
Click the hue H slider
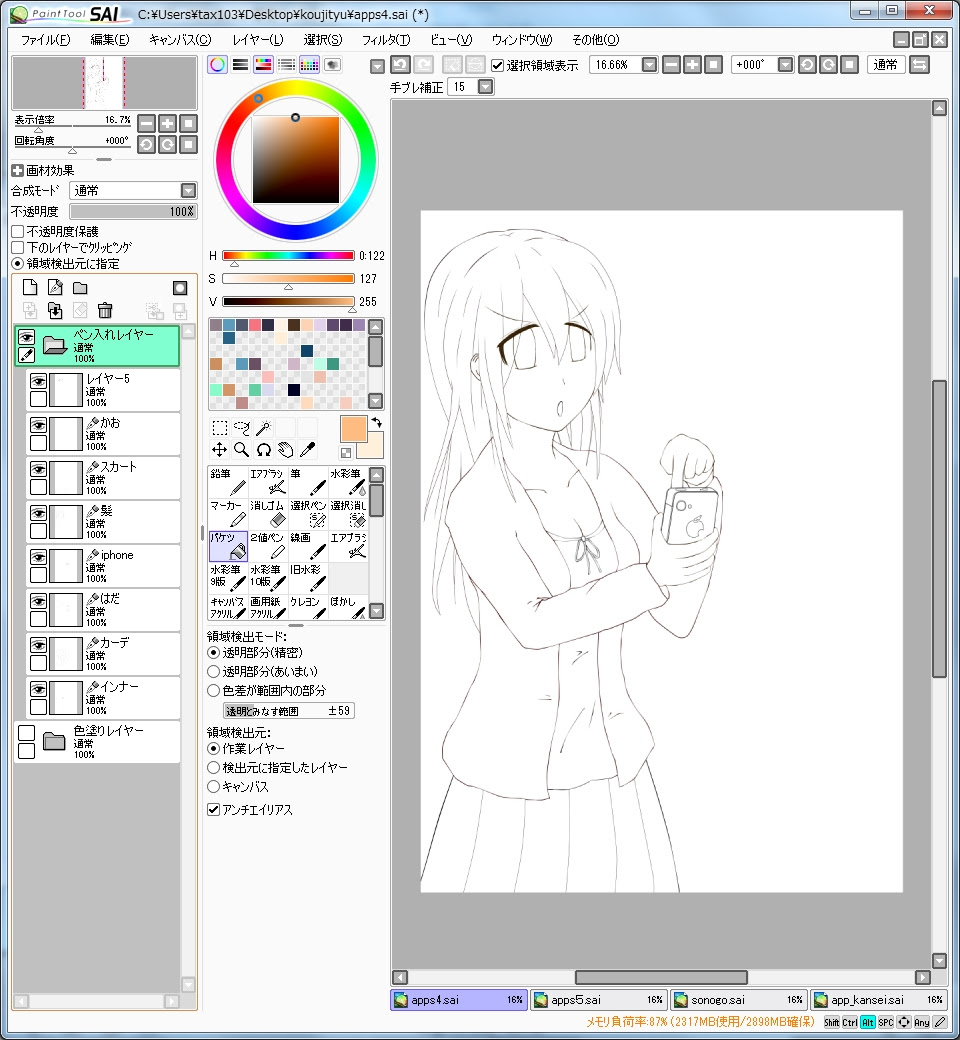click(288, 255)
